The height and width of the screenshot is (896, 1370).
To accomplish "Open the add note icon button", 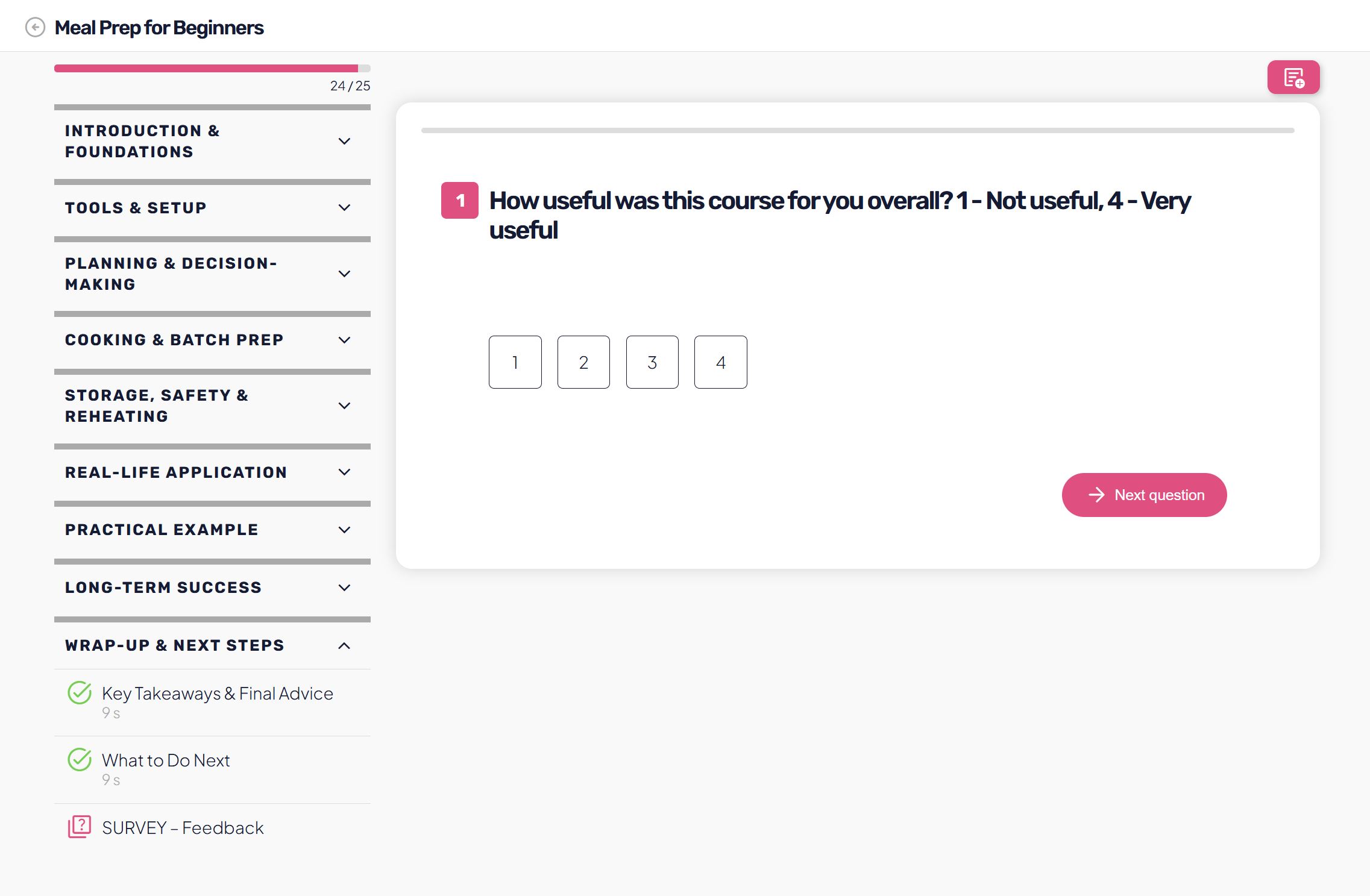I will (x=1293, y=78).
